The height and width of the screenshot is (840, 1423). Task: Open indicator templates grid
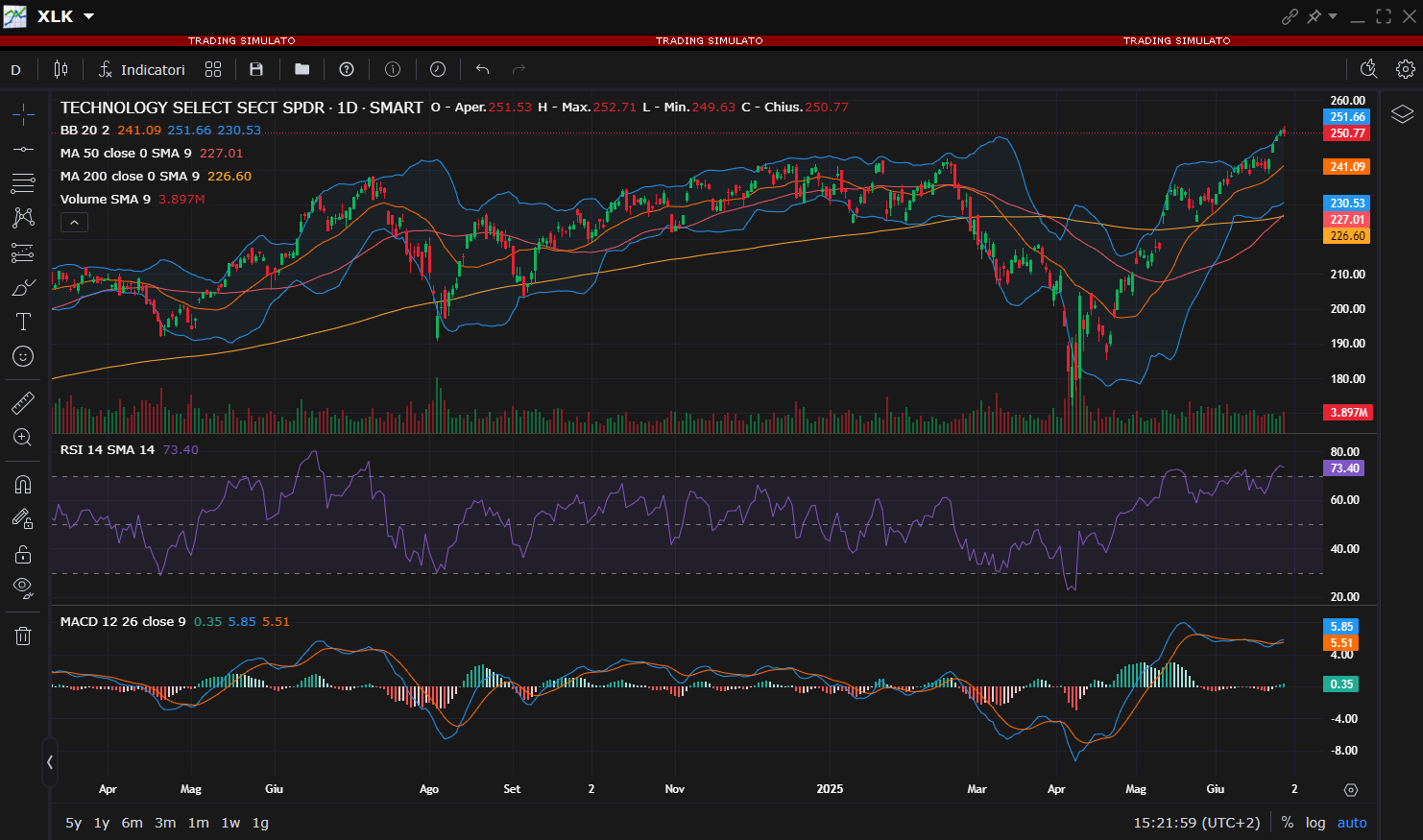click(213, 69)
